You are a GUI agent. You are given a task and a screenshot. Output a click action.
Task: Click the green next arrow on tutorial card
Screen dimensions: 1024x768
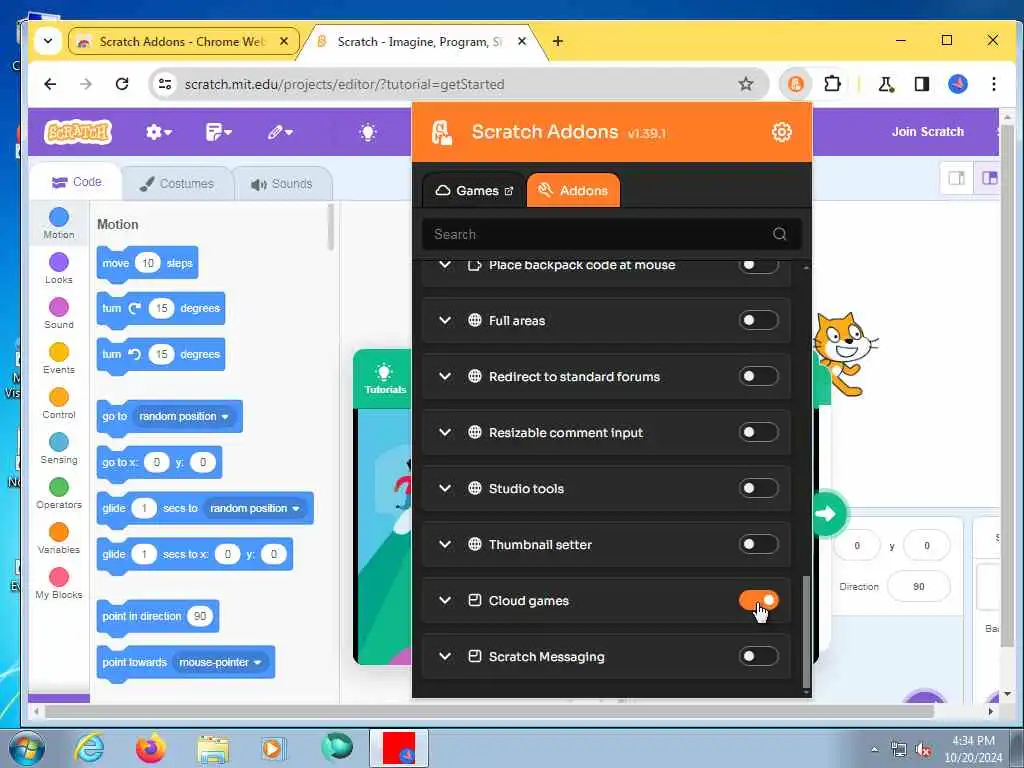point(825,513)
